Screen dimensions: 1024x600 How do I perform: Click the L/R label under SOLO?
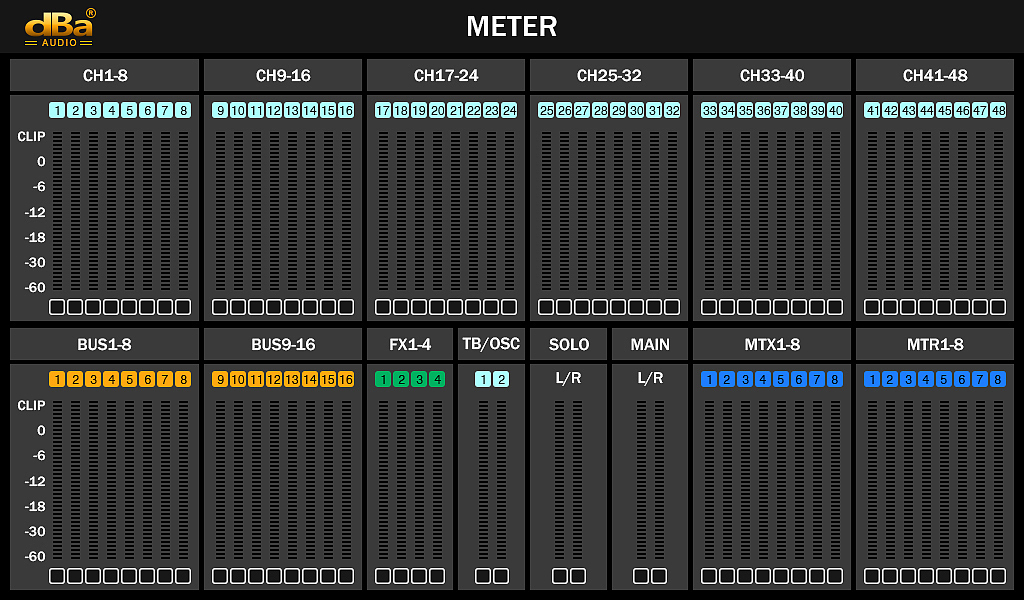[x=568, y=378]
